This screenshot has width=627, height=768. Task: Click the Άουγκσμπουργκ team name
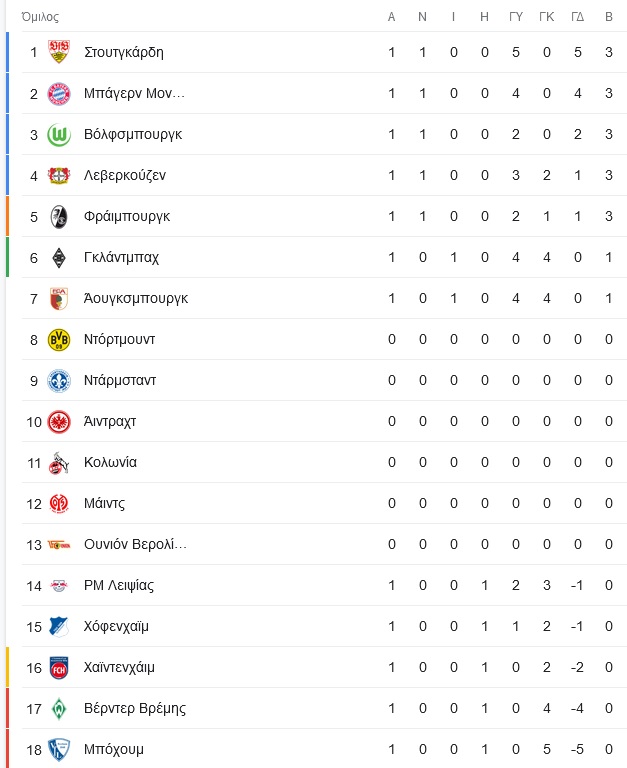[x=136, y=298]
